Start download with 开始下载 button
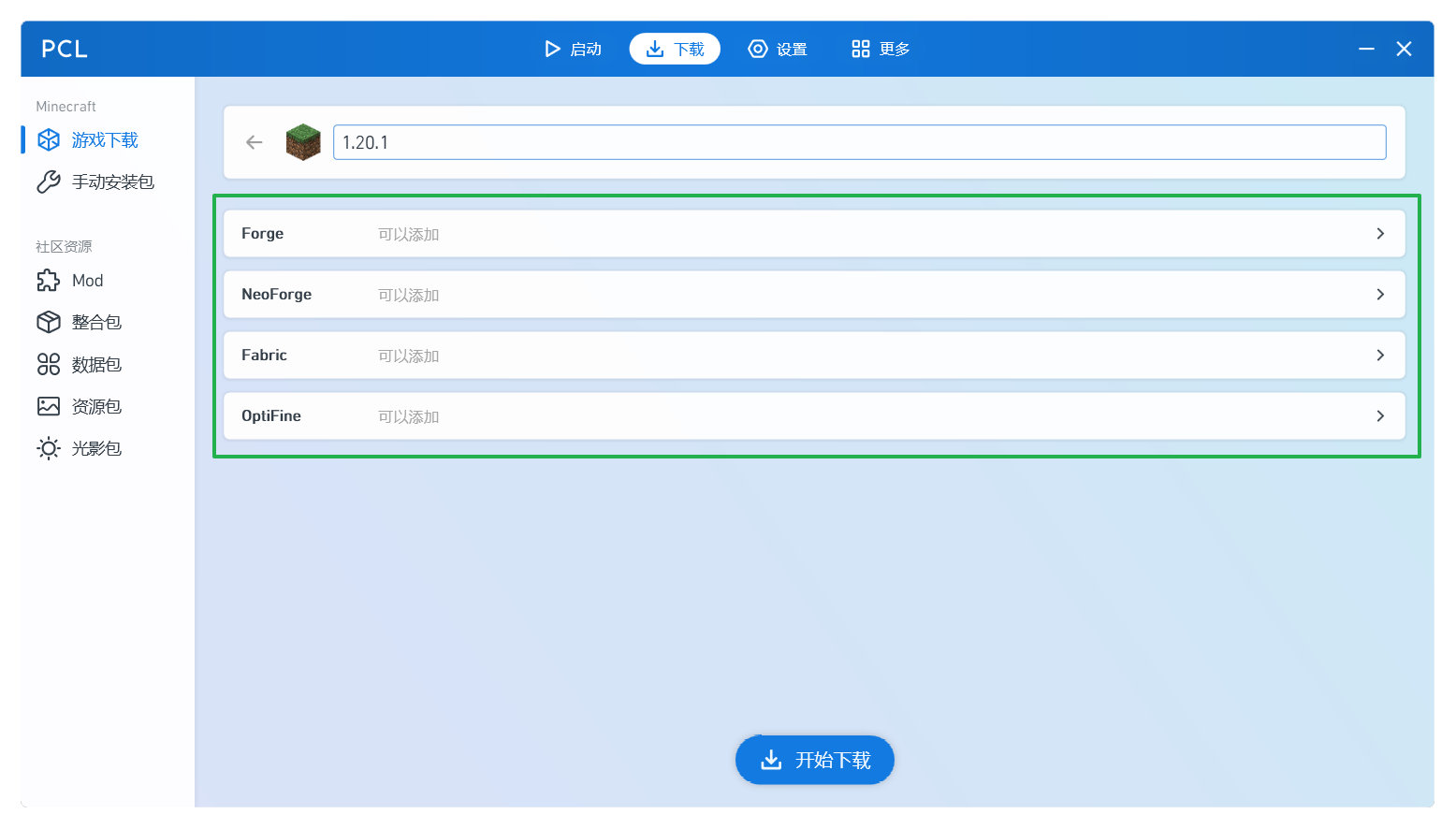The width and height of the screenshot is (1456, 829). click(815, 760)
